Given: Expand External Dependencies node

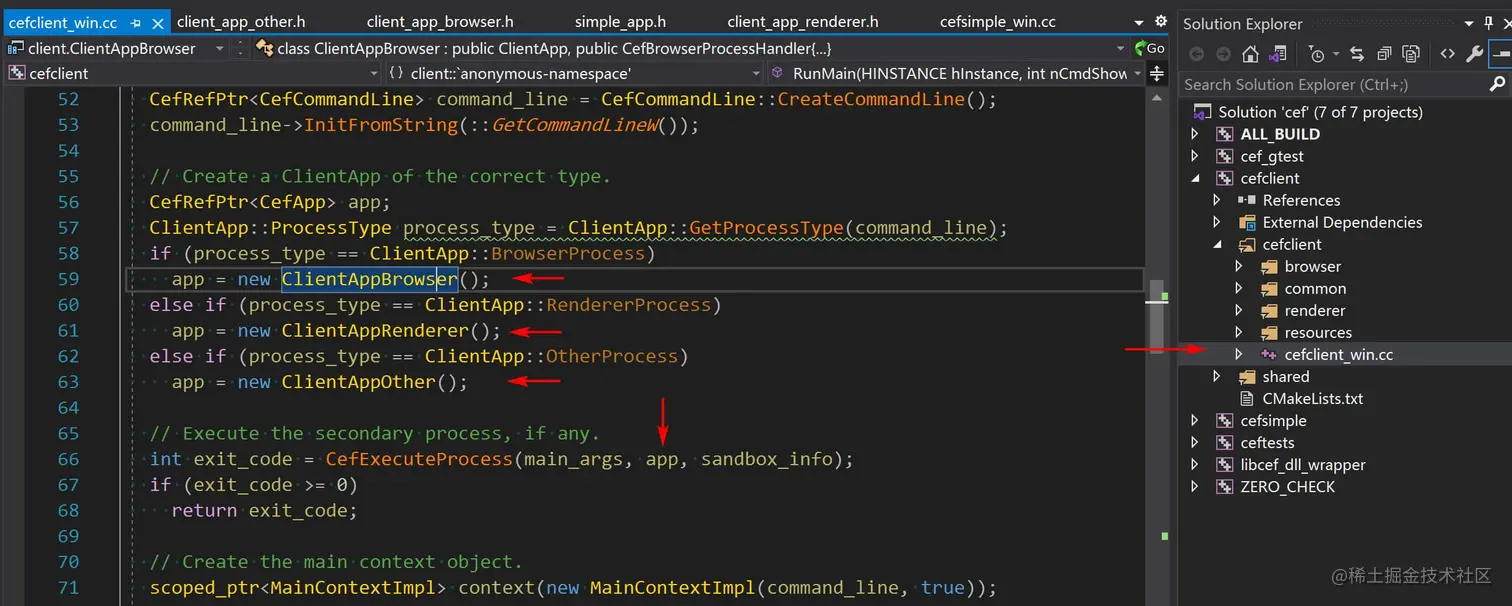Looking at the screenshot, I should point(1217,222).
